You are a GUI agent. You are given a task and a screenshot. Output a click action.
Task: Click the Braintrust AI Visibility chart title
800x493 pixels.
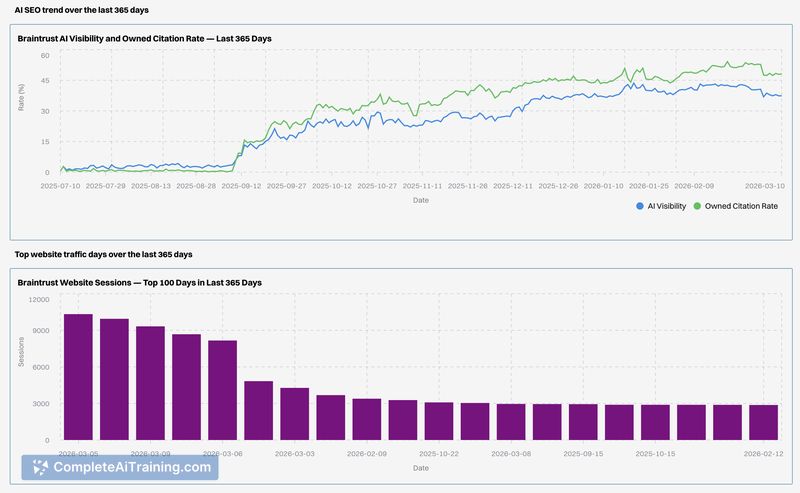click(145, 39)
